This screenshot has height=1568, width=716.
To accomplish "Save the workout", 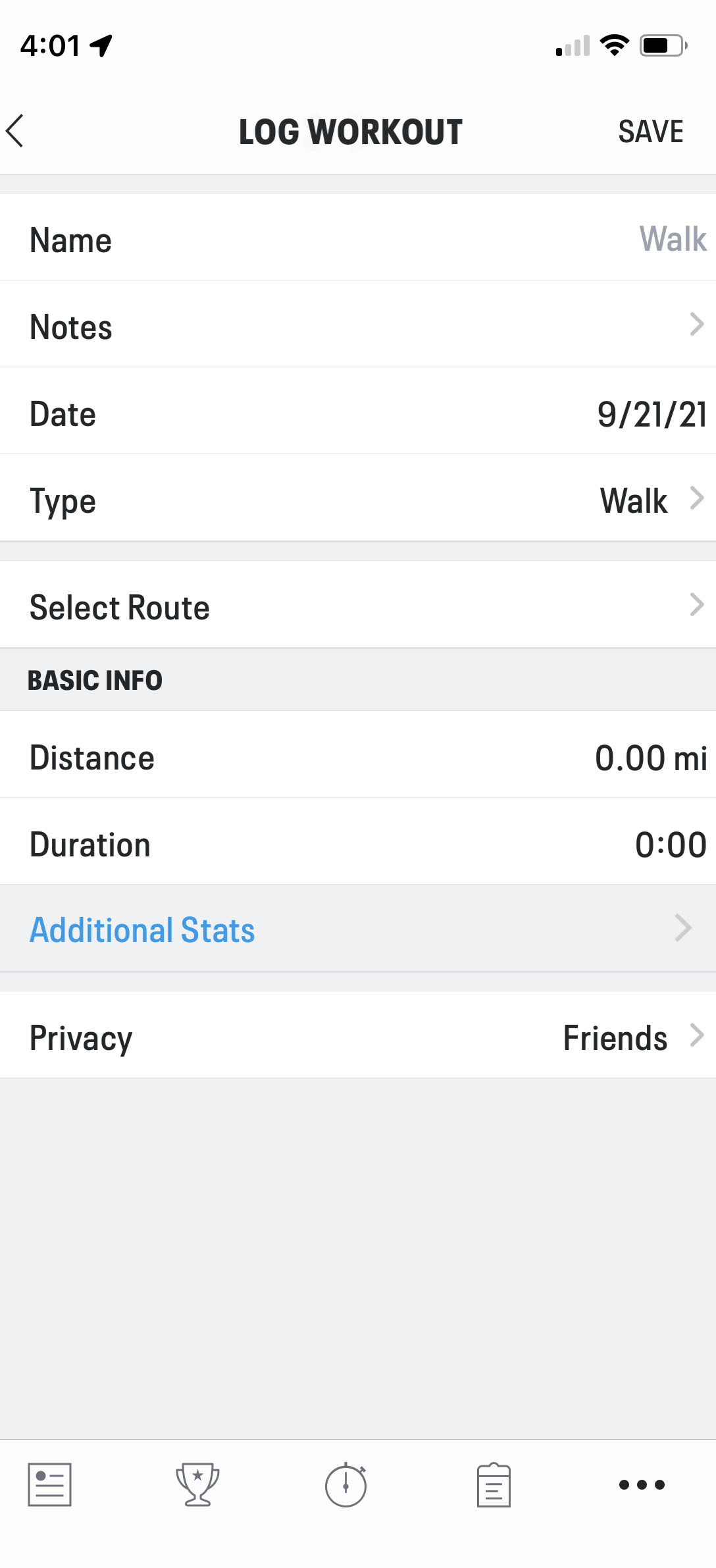I will point(651,132).
